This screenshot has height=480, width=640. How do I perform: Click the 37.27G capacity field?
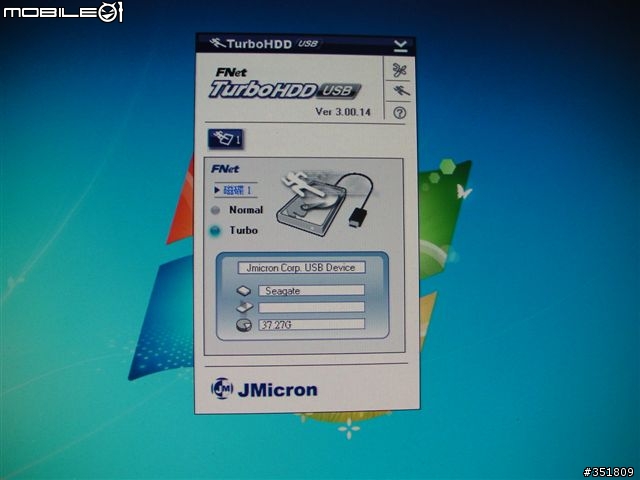click(311, 324)
